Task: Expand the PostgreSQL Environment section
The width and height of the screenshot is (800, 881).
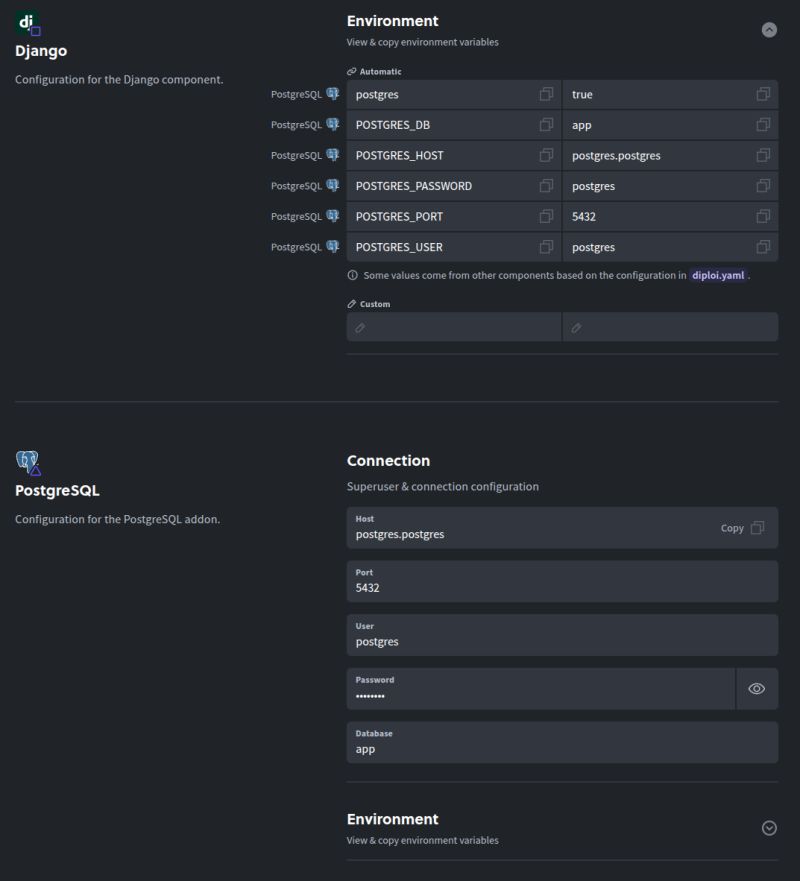Action: click(769, 828)
